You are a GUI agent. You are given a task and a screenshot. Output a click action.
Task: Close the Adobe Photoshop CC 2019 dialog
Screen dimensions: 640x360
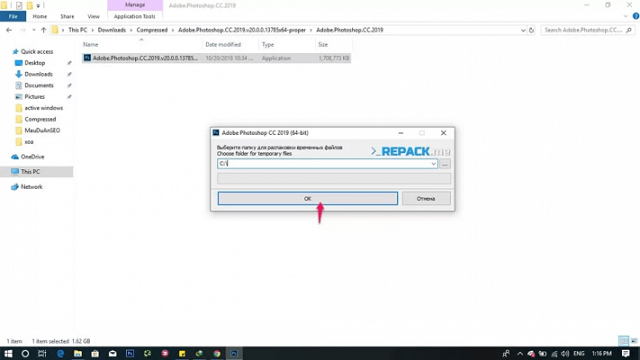click(x=443, y=133)
